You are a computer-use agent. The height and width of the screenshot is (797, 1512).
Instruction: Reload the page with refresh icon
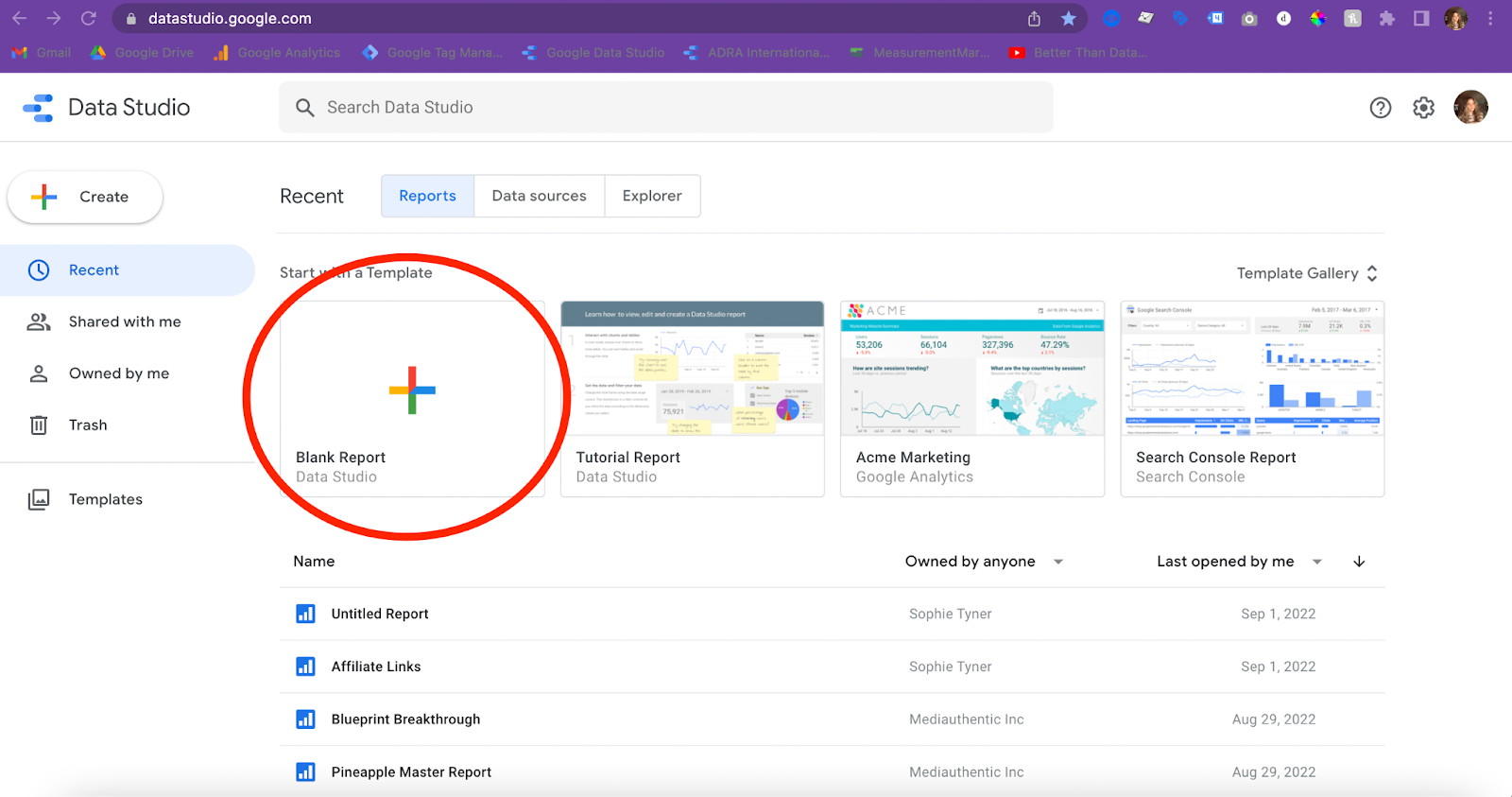pyautogui.click(x=89, y=18)
